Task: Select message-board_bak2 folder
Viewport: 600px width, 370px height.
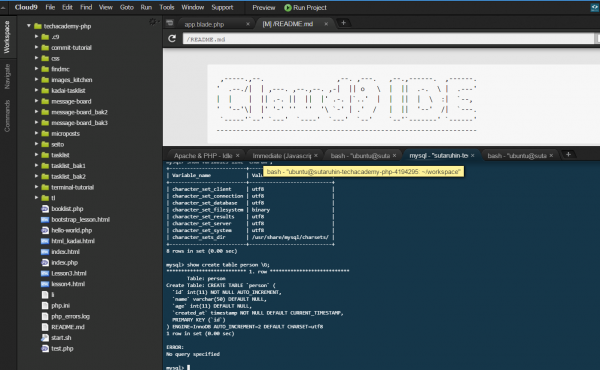Action: (79, 112)
